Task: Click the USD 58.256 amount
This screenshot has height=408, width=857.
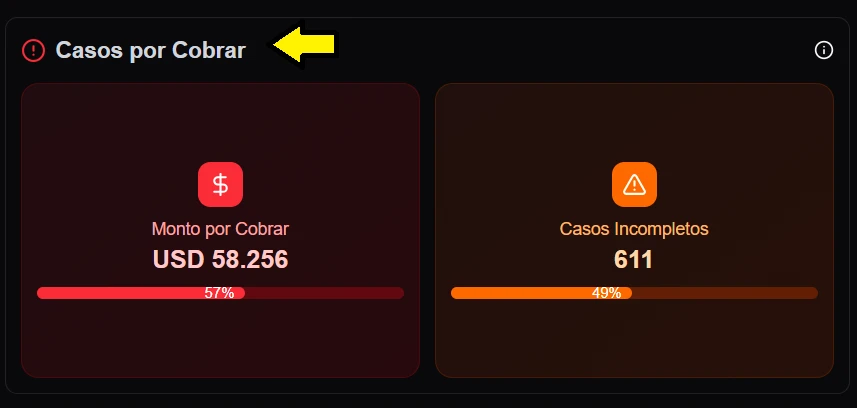Action: click(x=220, y=260)
